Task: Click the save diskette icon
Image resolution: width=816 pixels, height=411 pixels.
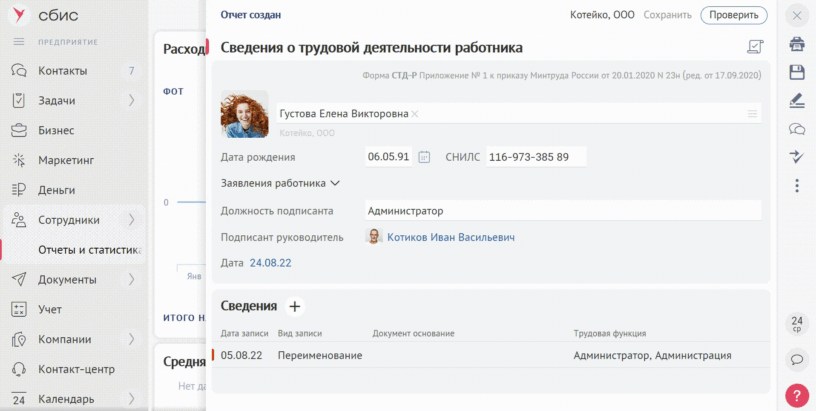Action: tap(797, 72)
